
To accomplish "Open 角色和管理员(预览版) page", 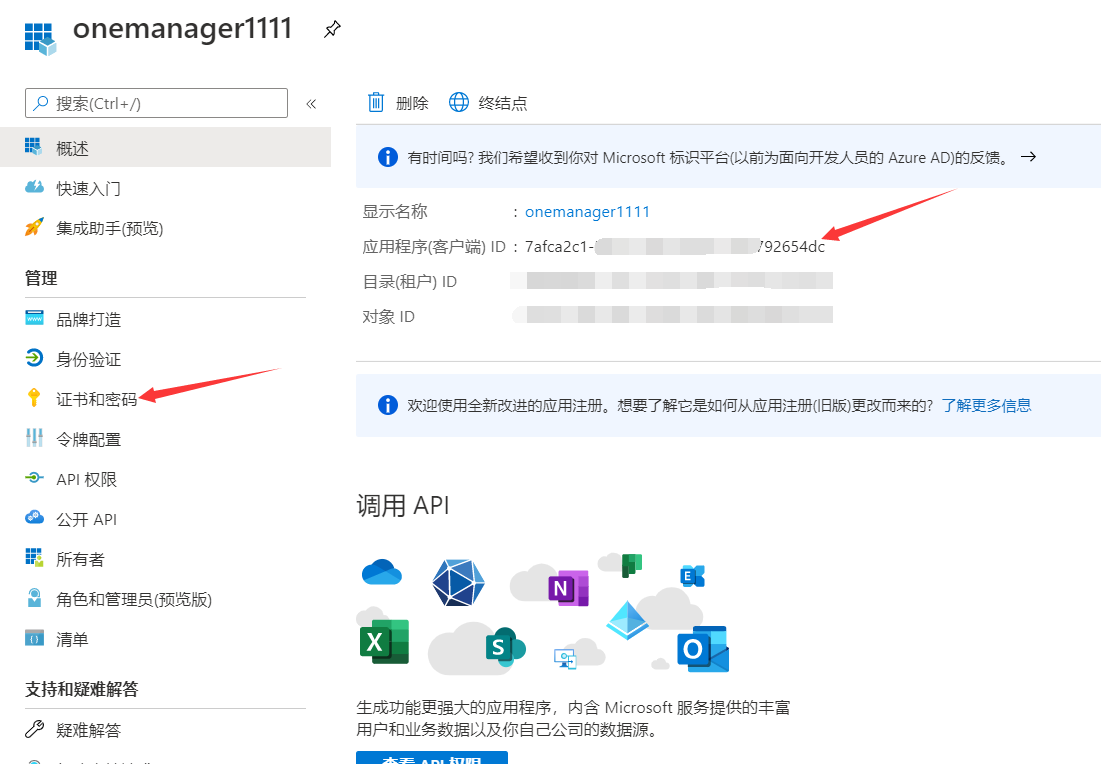I will (x=133, y=599).
